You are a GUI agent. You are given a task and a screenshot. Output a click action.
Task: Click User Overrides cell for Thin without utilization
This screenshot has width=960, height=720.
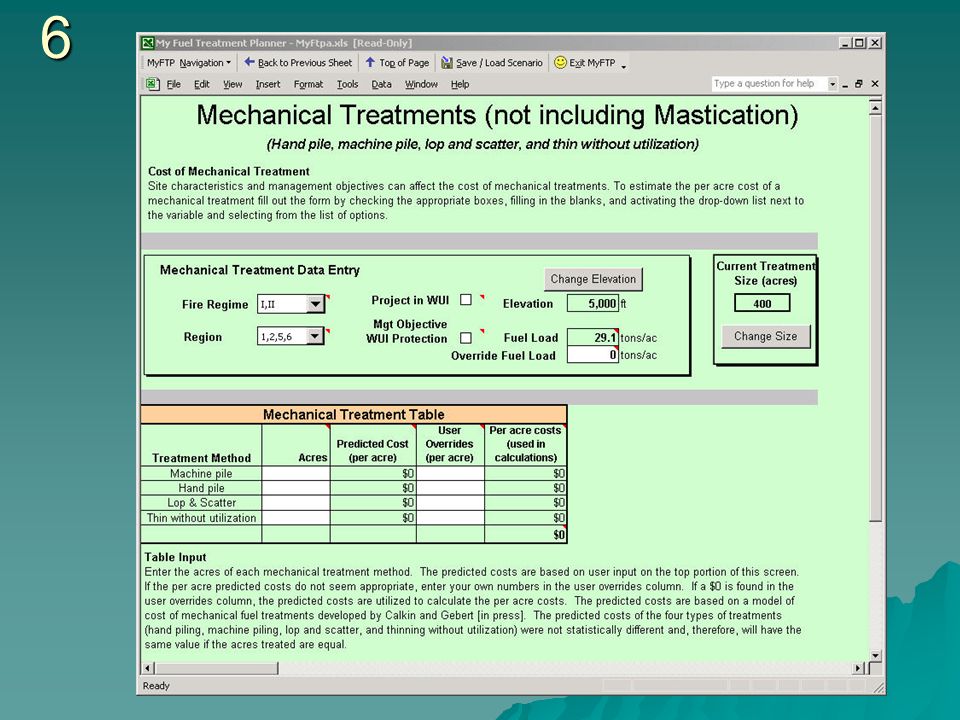point(450,518)
